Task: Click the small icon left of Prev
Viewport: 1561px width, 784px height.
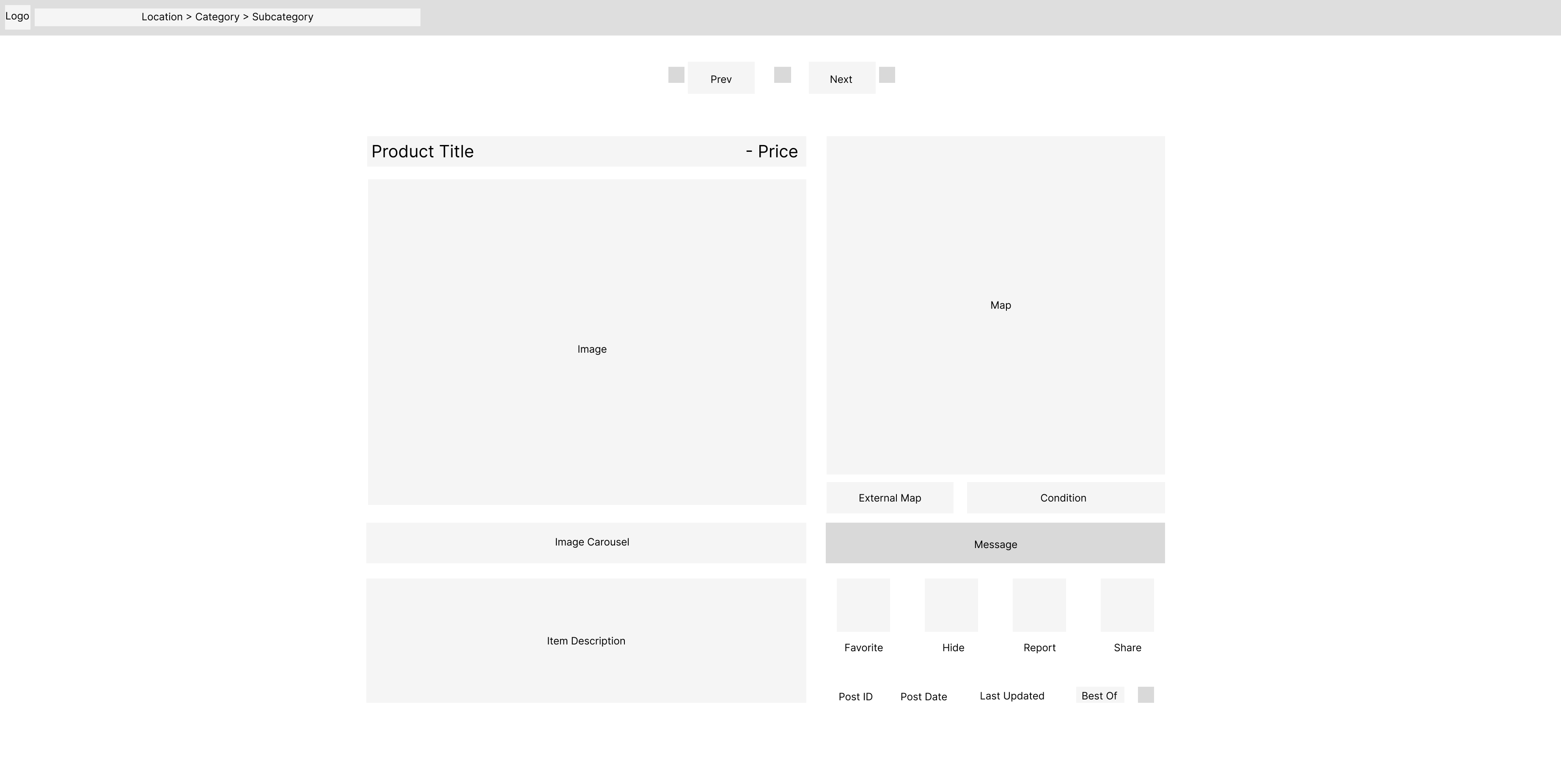Action: pyautogui.click(x=676, y=75)
